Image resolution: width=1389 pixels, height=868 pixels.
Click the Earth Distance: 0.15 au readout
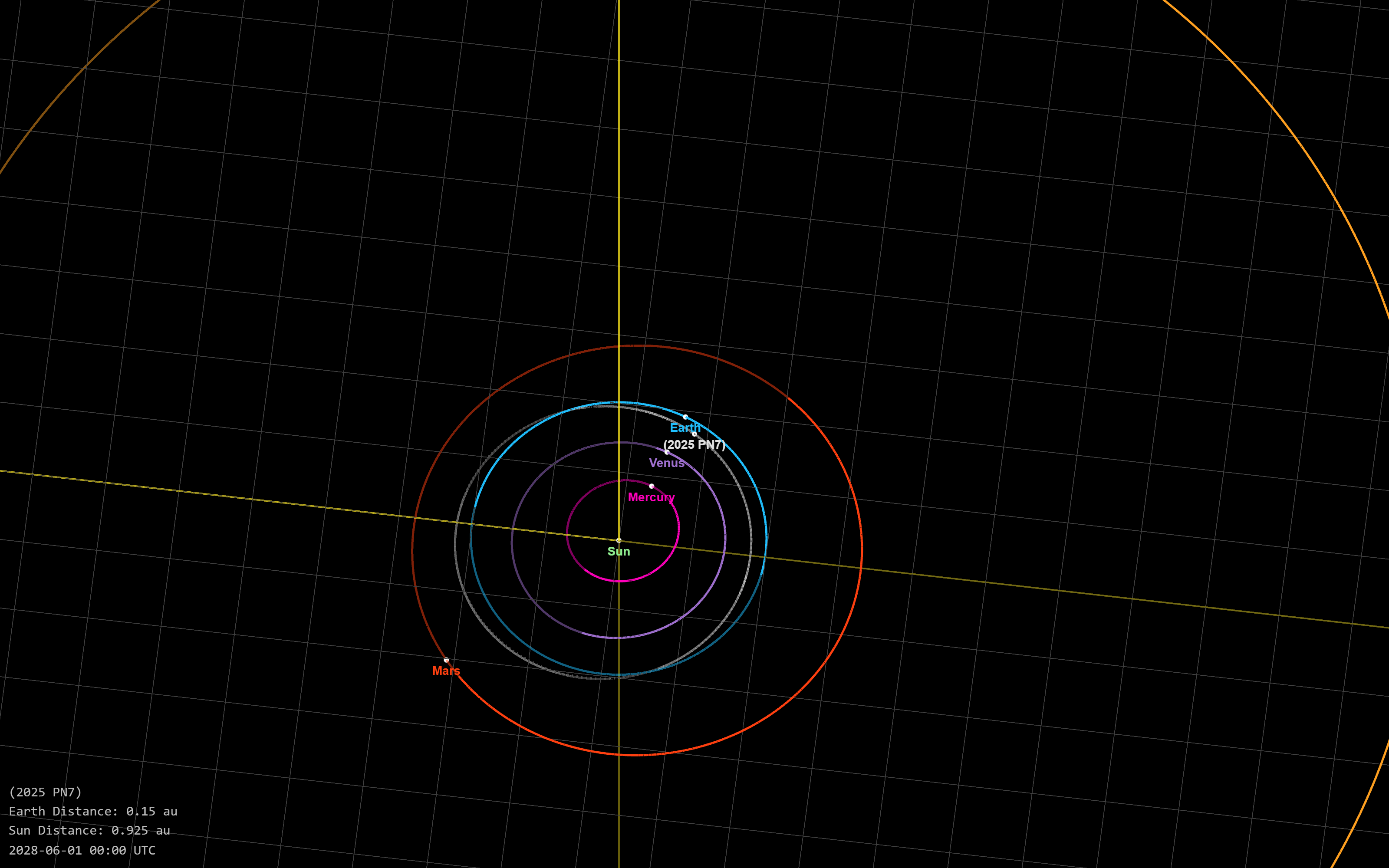pos(94,812)
